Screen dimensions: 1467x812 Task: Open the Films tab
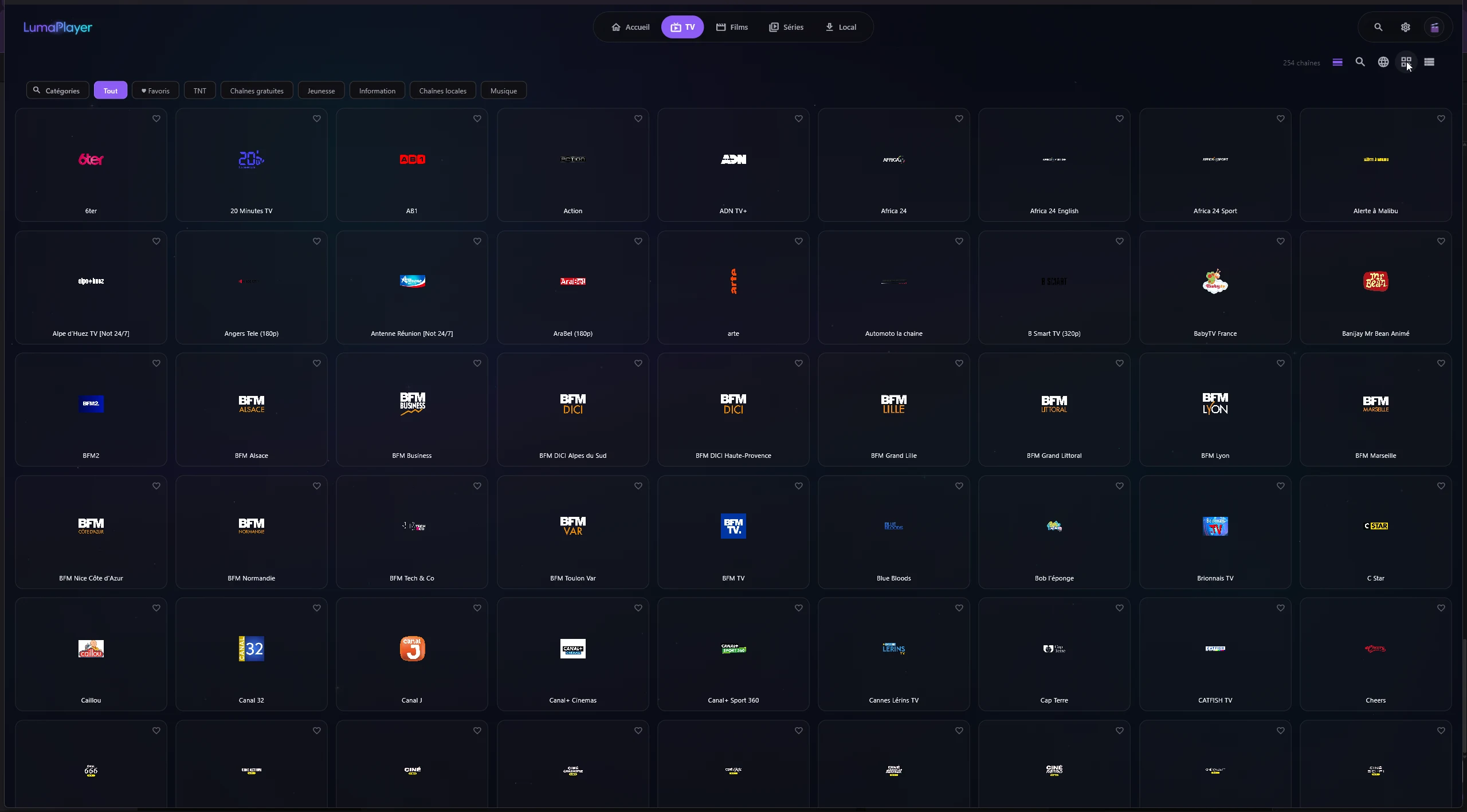pos(732,27)
